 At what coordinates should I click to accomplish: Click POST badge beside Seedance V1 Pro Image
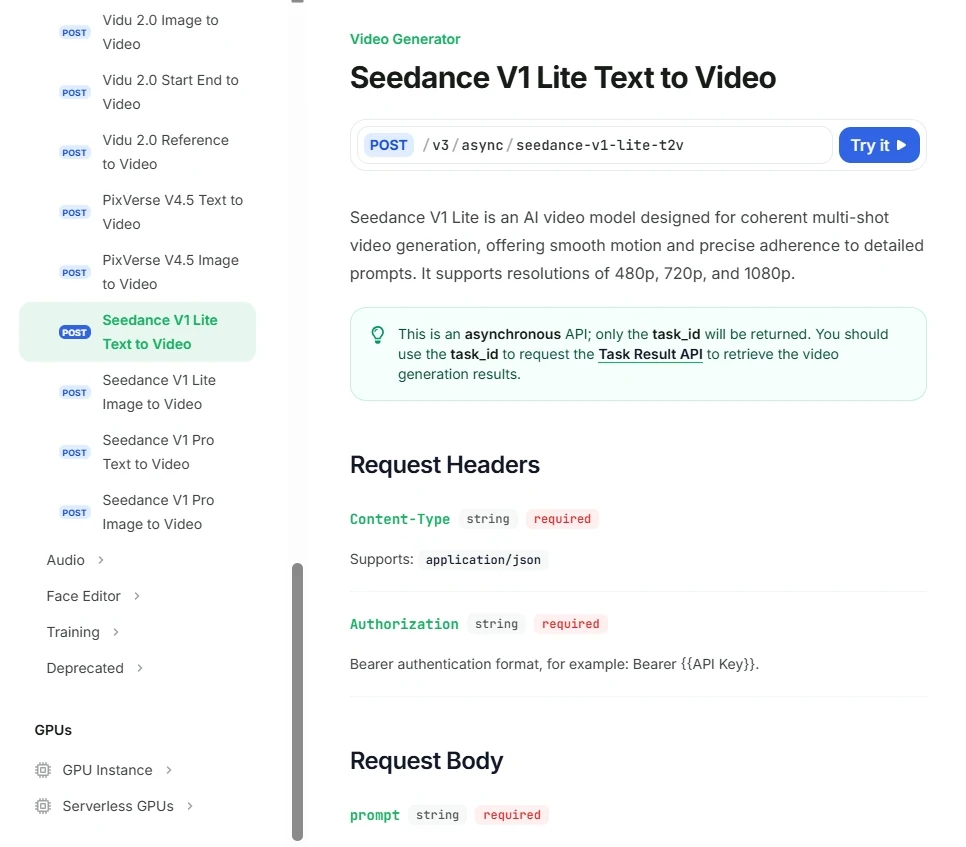coord(75,513)
